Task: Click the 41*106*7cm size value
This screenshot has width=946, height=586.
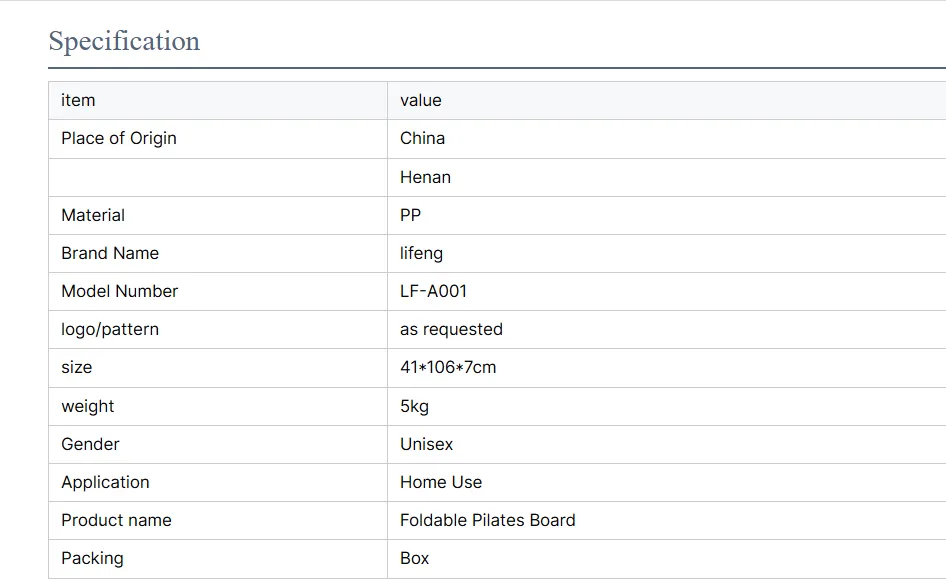Action: coord(448,367)
